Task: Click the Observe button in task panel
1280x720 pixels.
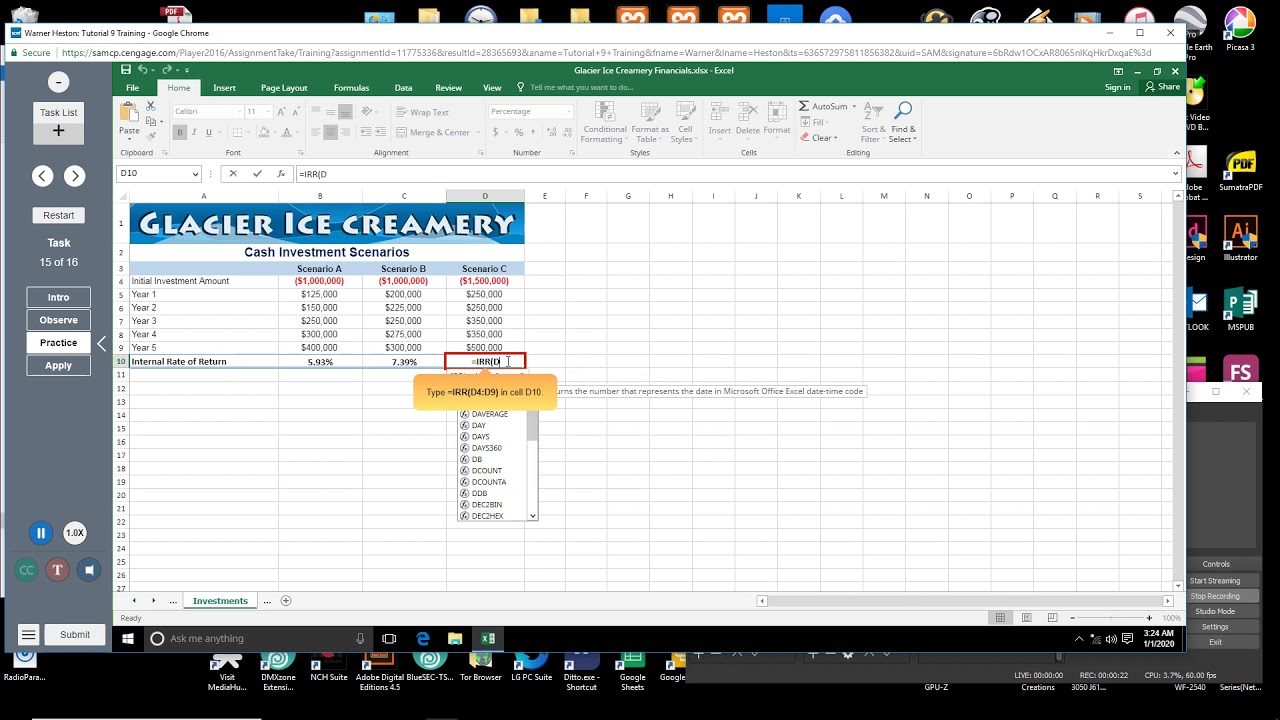Action: tap(58, 320)
